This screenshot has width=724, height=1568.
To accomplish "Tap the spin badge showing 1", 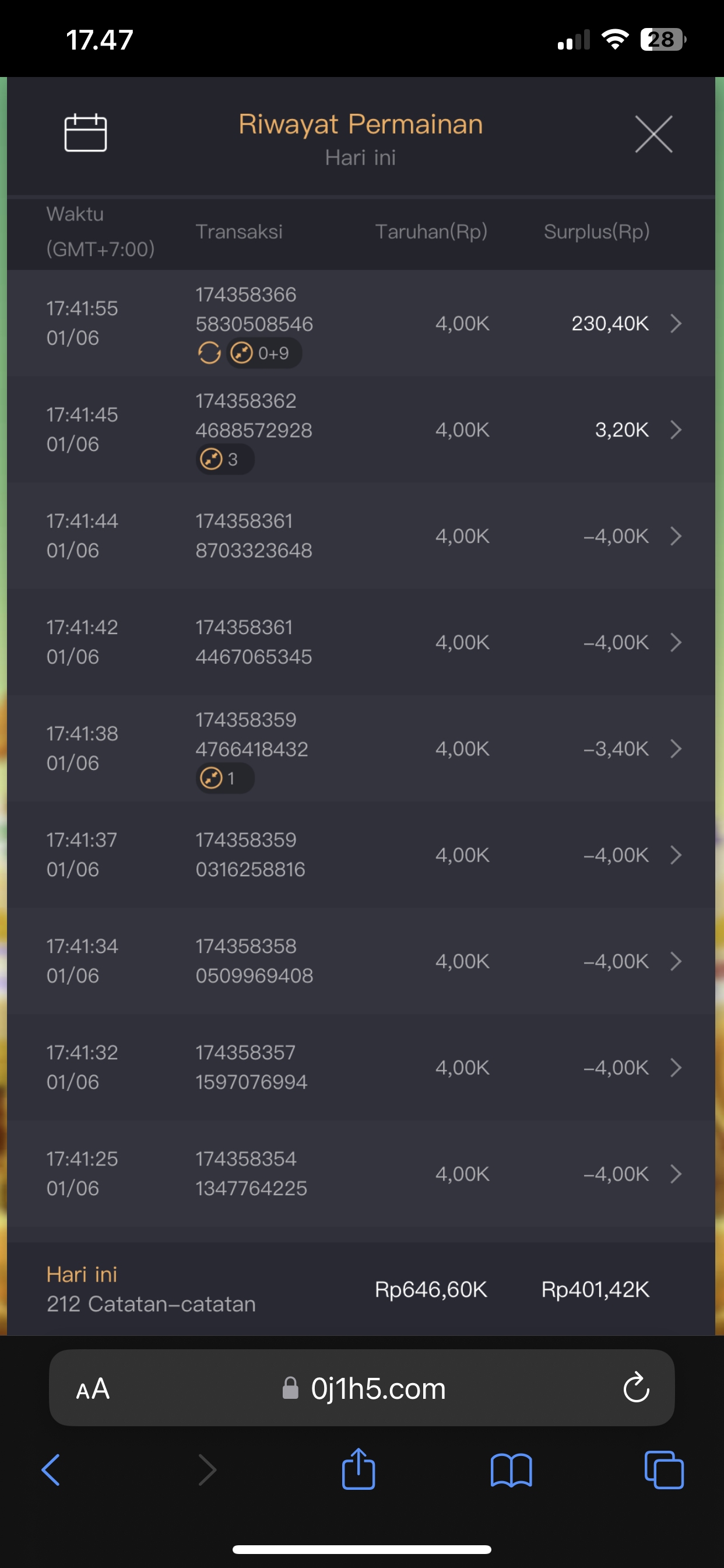I will (x=224, y=779).
